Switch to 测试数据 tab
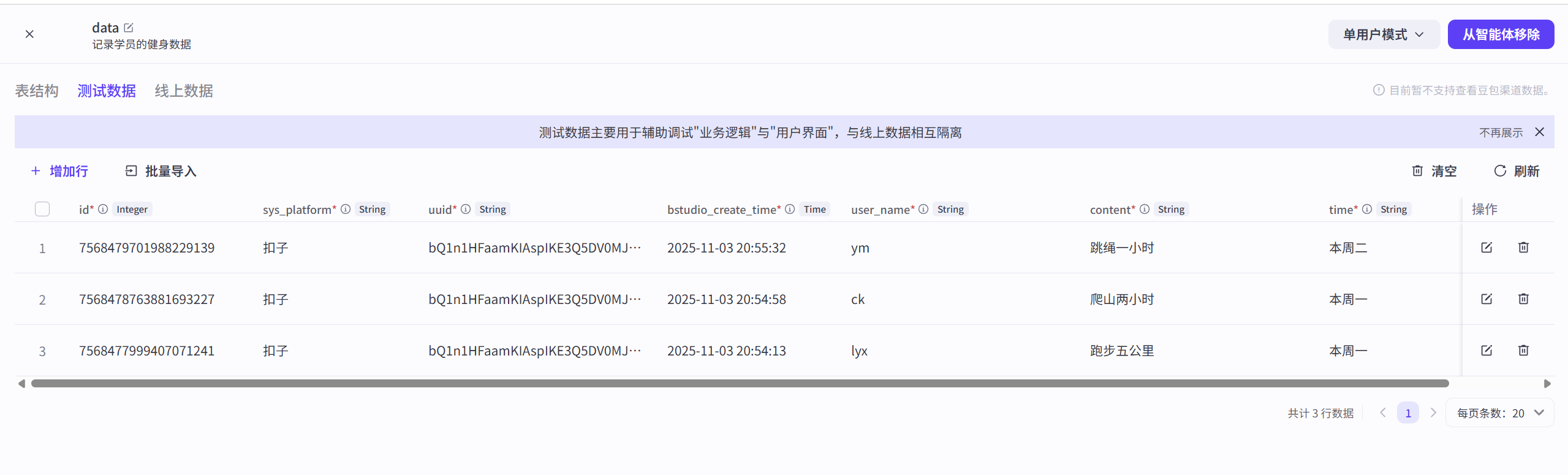 click(107, 91)
